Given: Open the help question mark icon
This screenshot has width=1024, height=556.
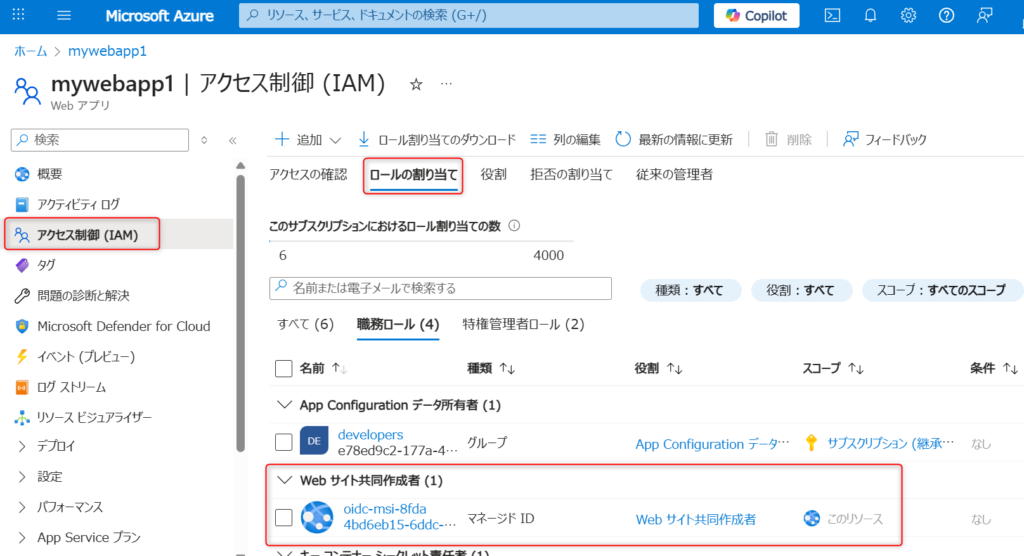Looking at the screenshot, I should (946, 16).
